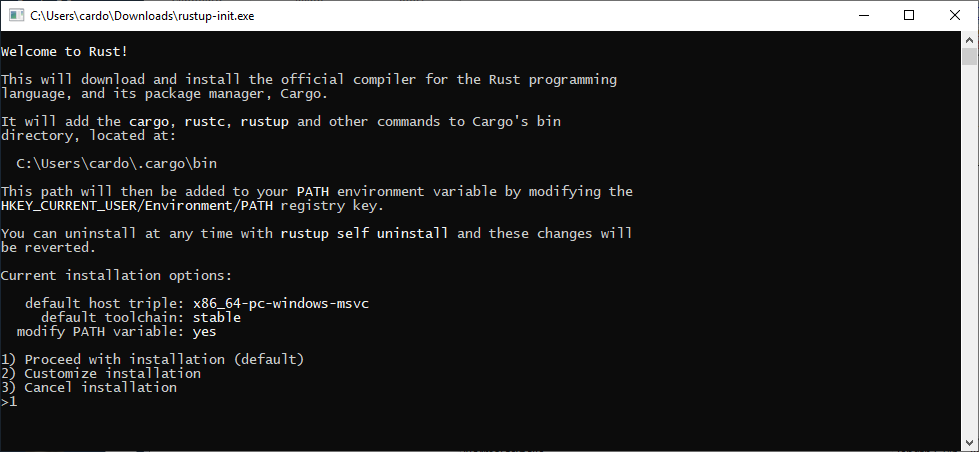This screenshot has width=979, height=452.
Task: Click the Proceed with installation (default) option
Action: [x=152, y=360]
